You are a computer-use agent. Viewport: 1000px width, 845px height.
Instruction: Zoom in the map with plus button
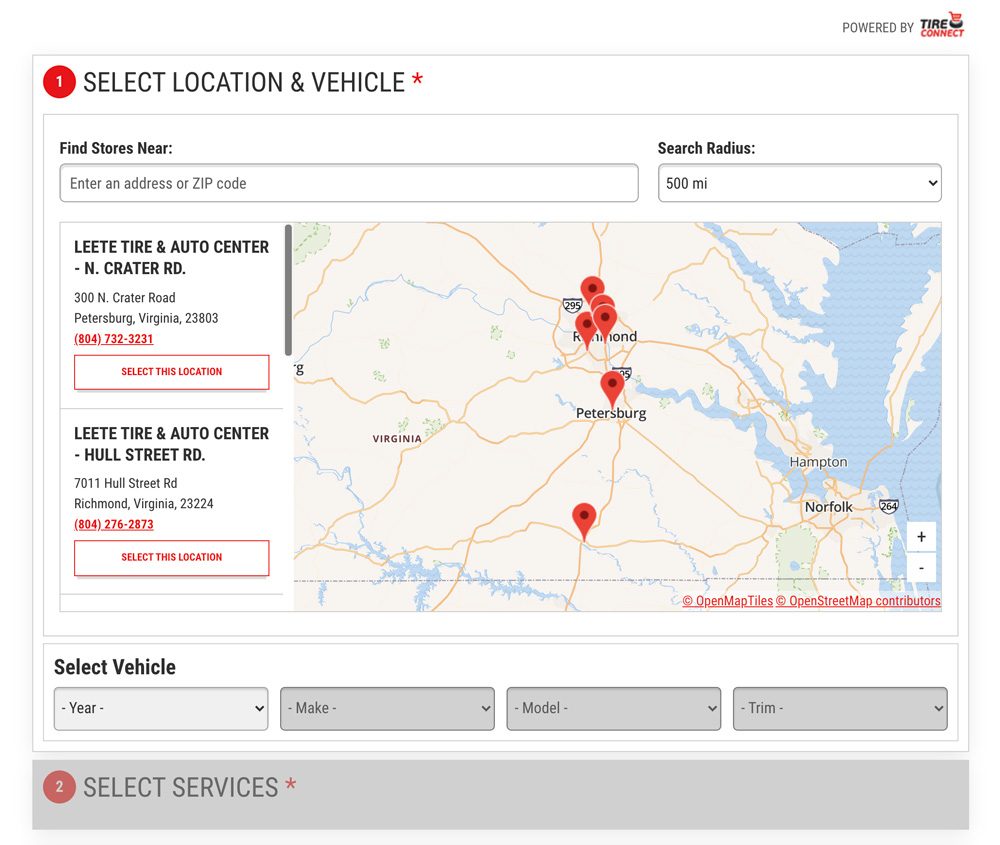tap(921, 536)
